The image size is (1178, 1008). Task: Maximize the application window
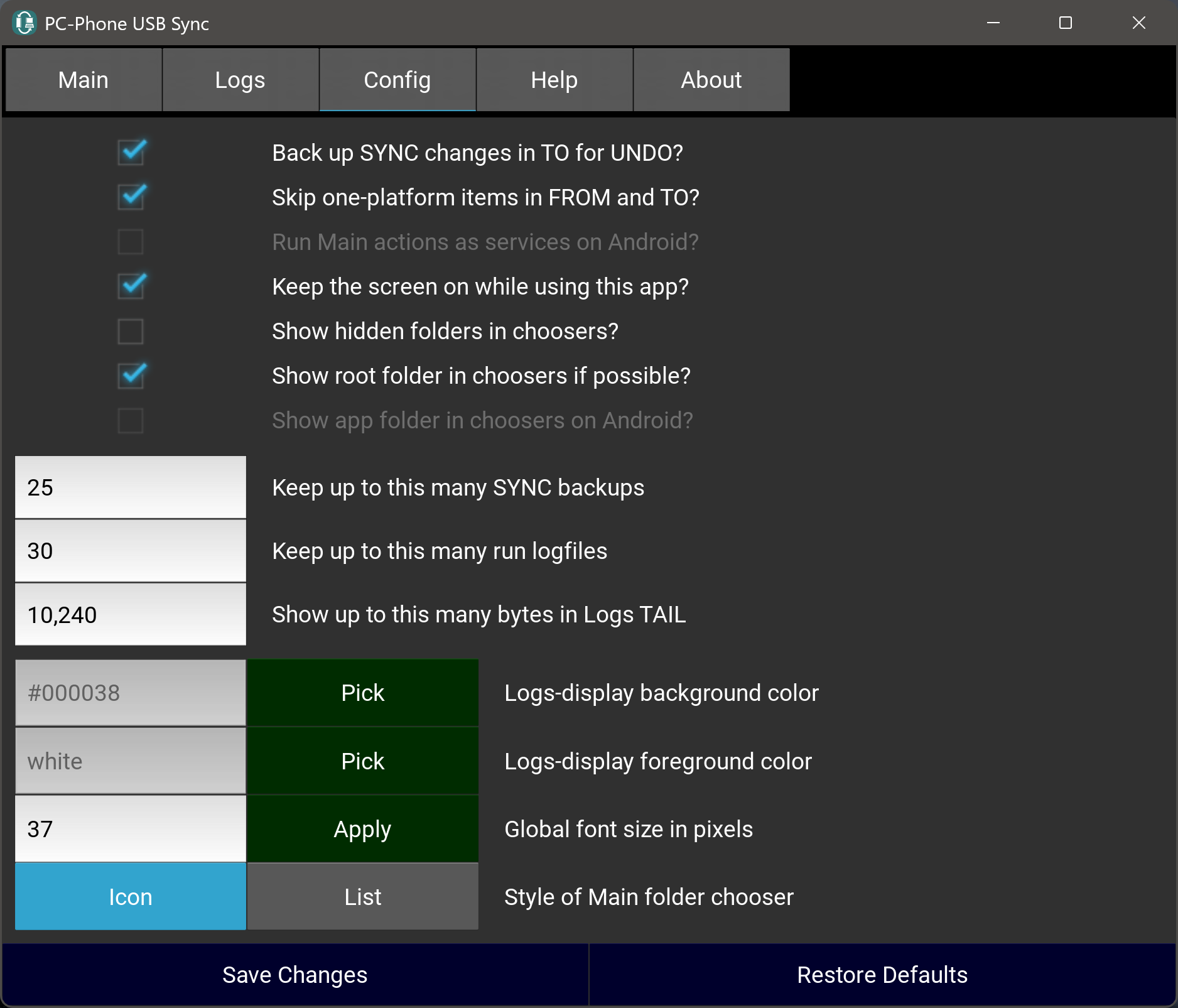[x=1065, y=23]
